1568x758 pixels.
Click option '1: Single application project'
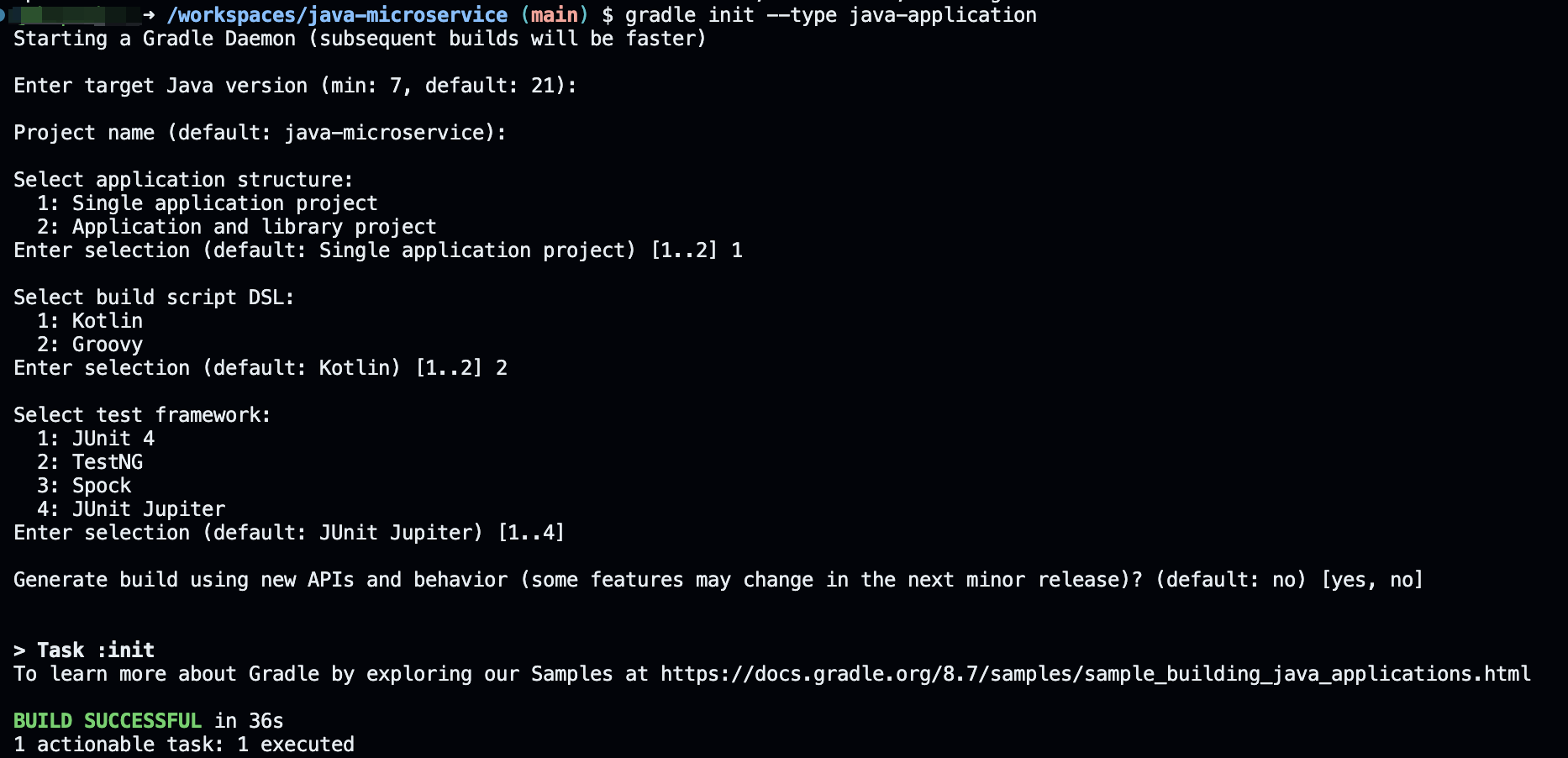coord(208,203)
